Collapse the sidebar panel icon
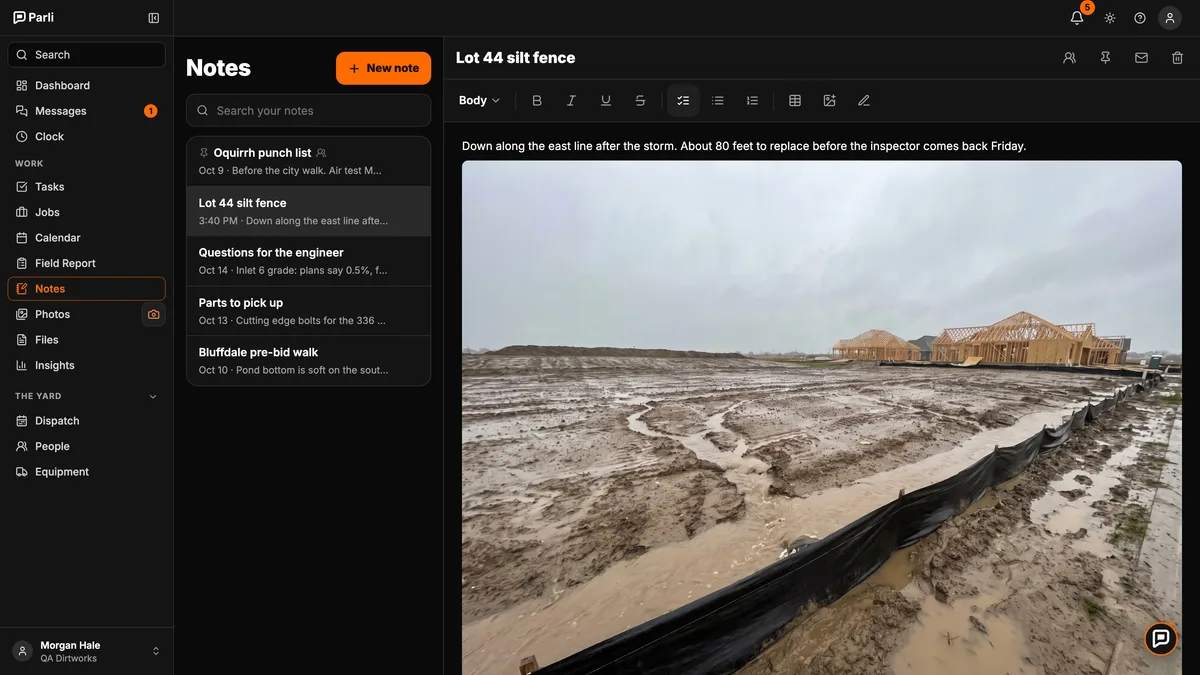This screenshot has height=675, width=1200. pyautogui.click(x=153, y=18)
